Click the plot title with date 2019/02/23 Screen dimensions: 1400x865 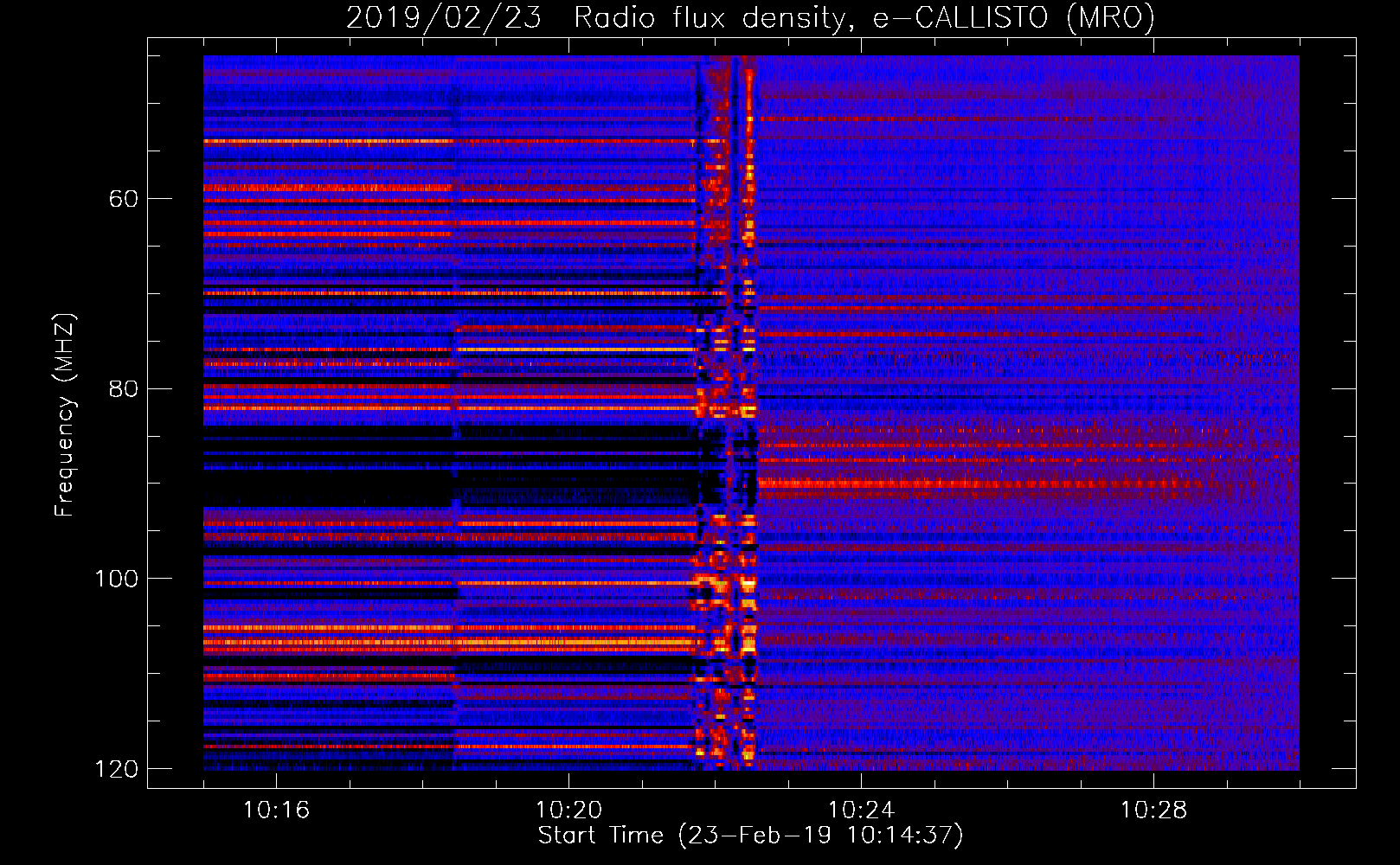(750, 17)
